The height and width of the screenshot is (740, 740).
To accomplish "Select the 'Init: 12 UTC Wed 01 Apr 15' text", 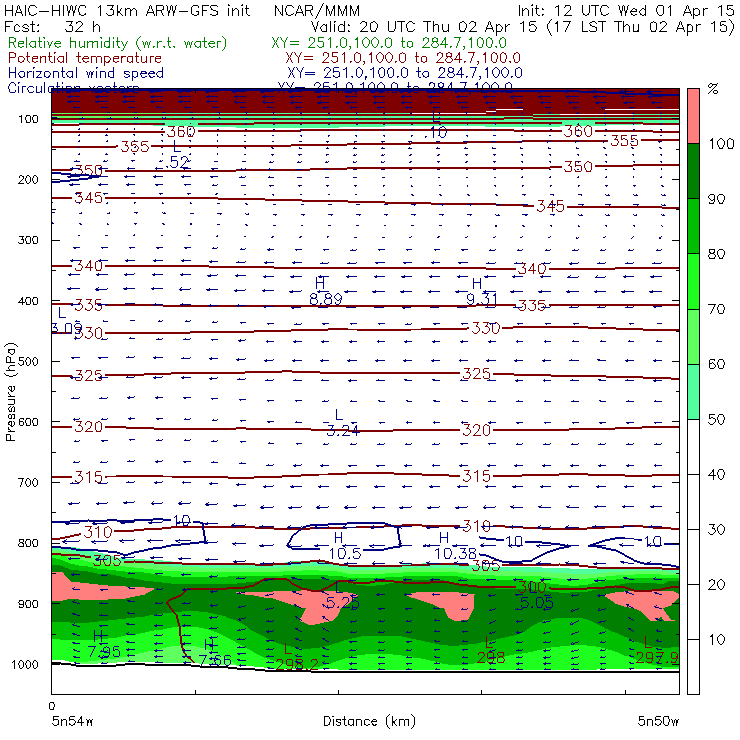I will click(x=626, y=10).
